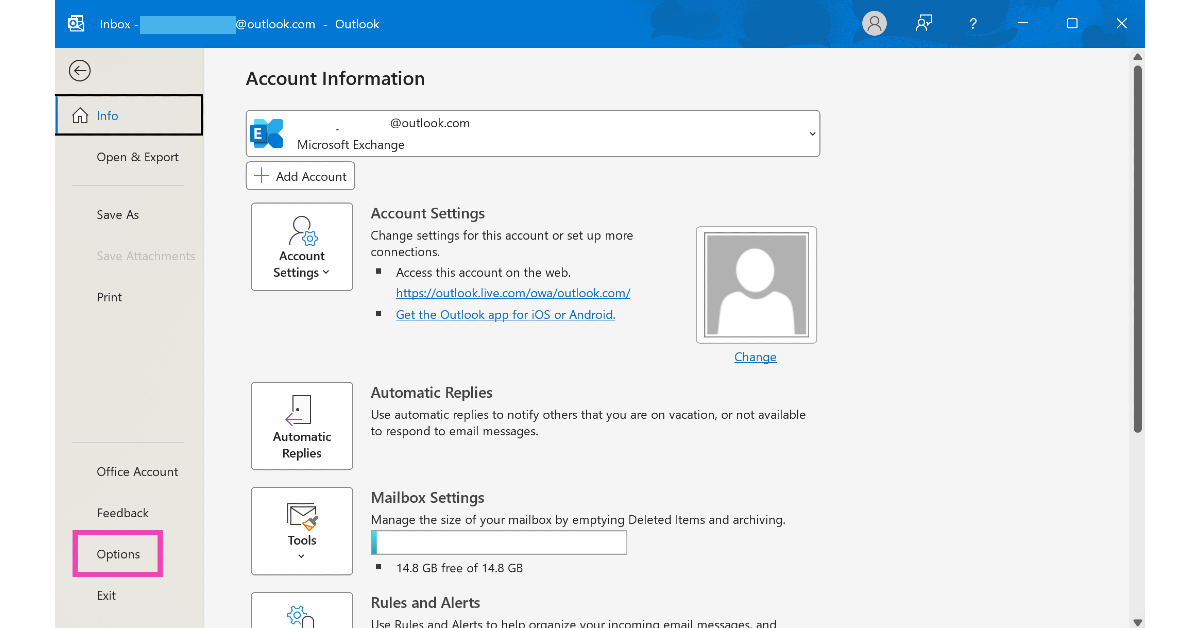Open the Help question mark icon
Viewport: 1200px width, 628px height.
(x=973, y=24)
